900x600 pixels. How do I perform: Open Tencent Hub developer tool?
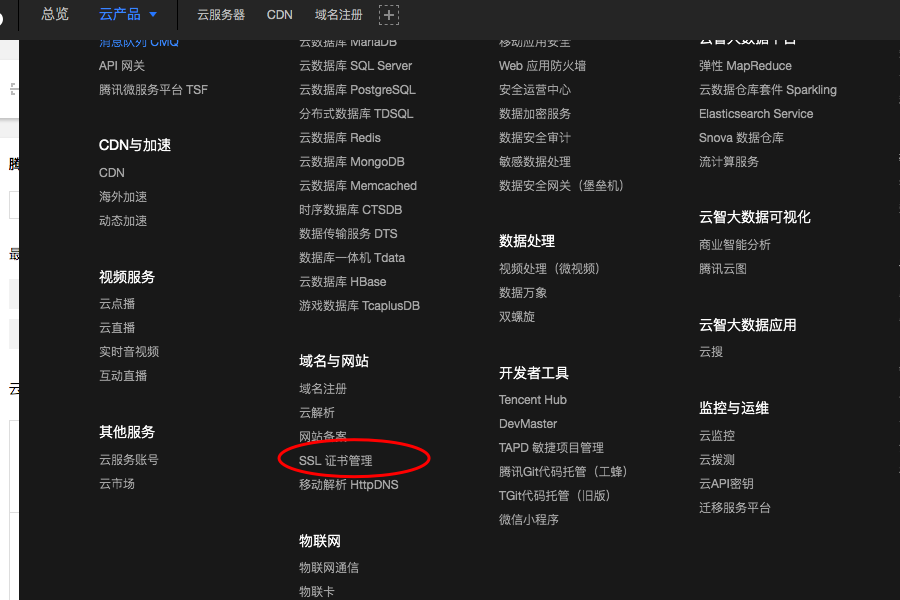pyautogui.click(x=532, y=399)
